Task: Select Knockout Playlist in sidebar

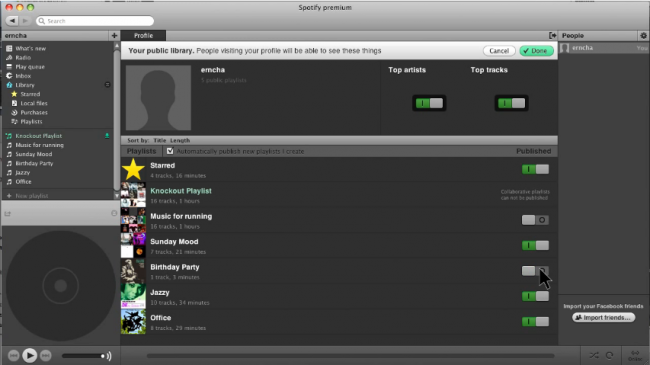Action: pyautogui.click(x=39, y=136)
